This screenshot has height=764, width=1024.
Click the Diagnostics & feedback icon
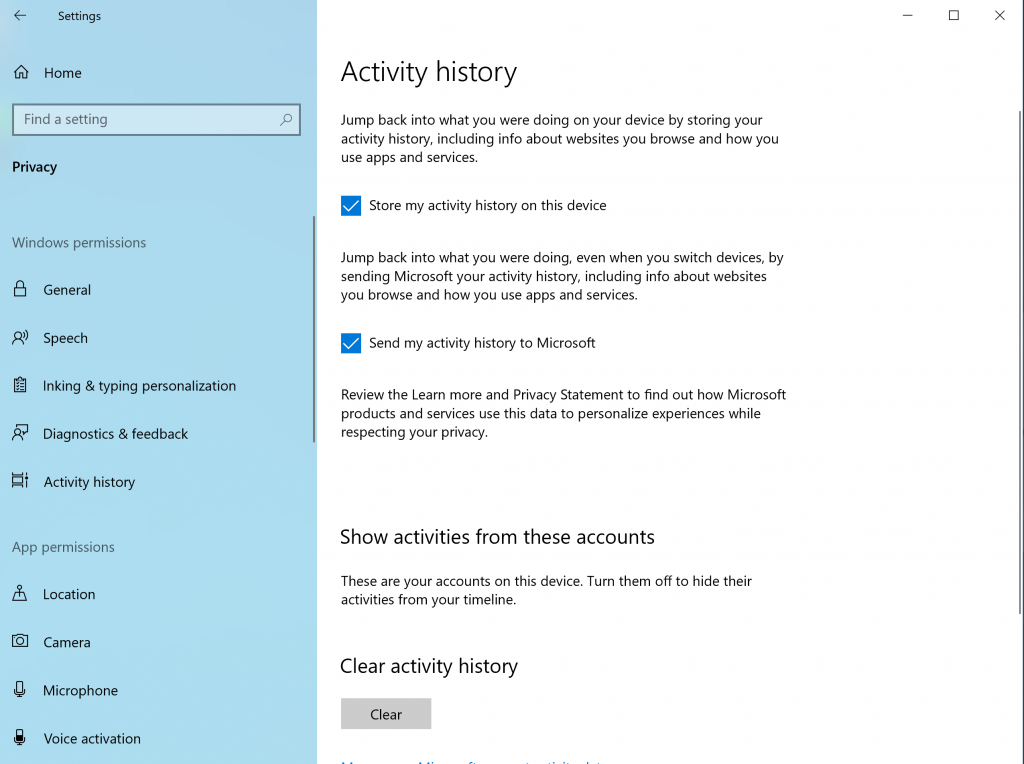[20, 433]
